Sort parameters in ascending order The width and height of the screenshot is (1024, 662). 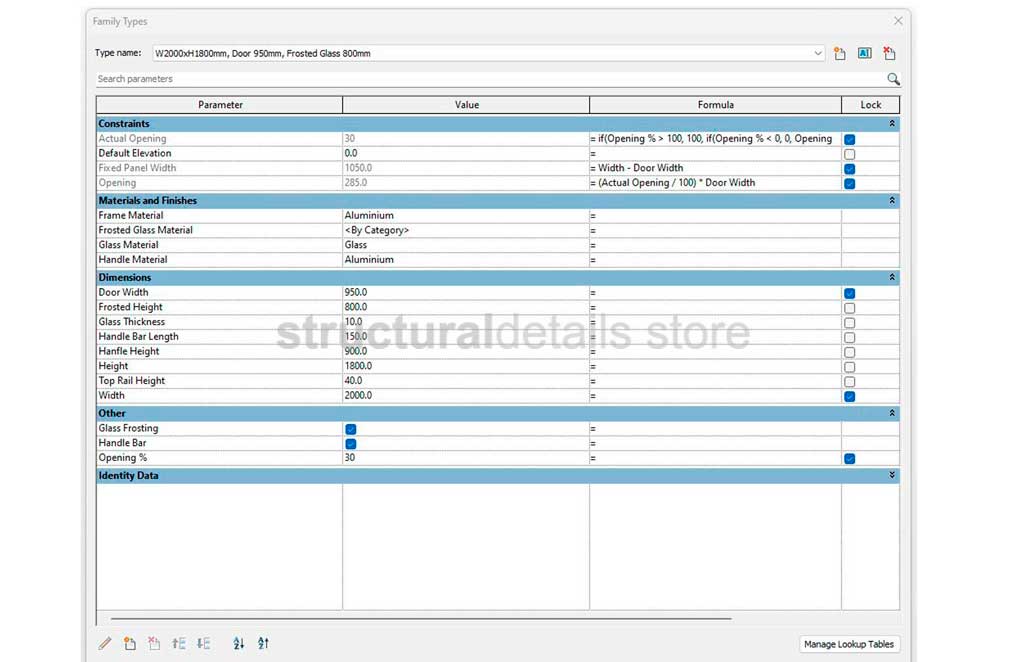coord(239,644)
